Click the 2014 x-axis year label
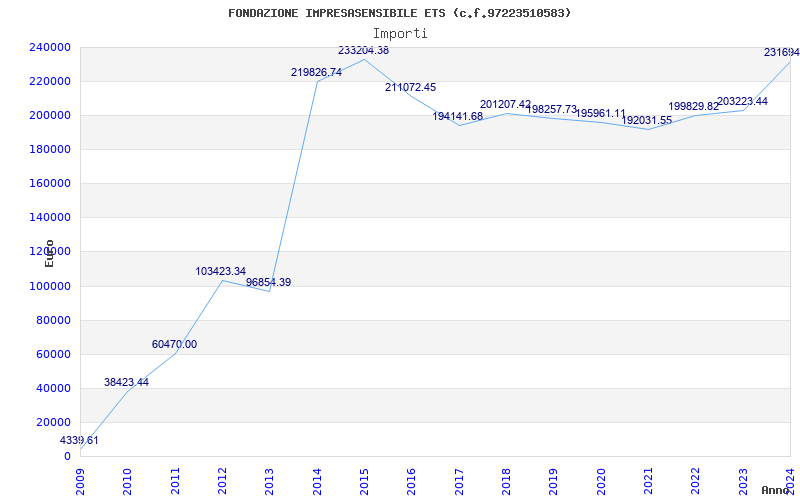The width and height of the screenshot is (800, 500). point(317,481)
